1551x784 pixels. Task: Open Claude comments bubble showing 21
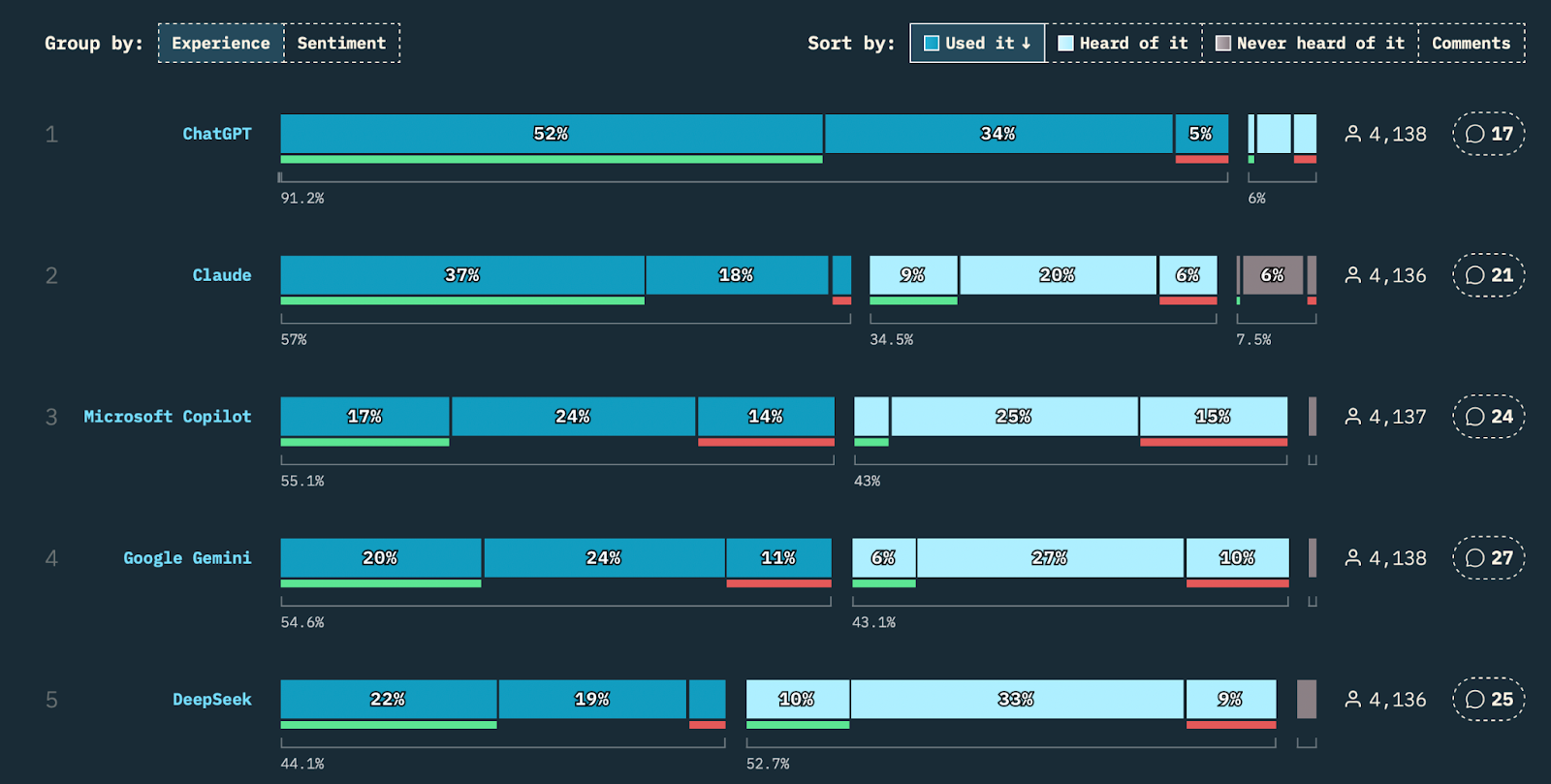[x=1488, y=275]
